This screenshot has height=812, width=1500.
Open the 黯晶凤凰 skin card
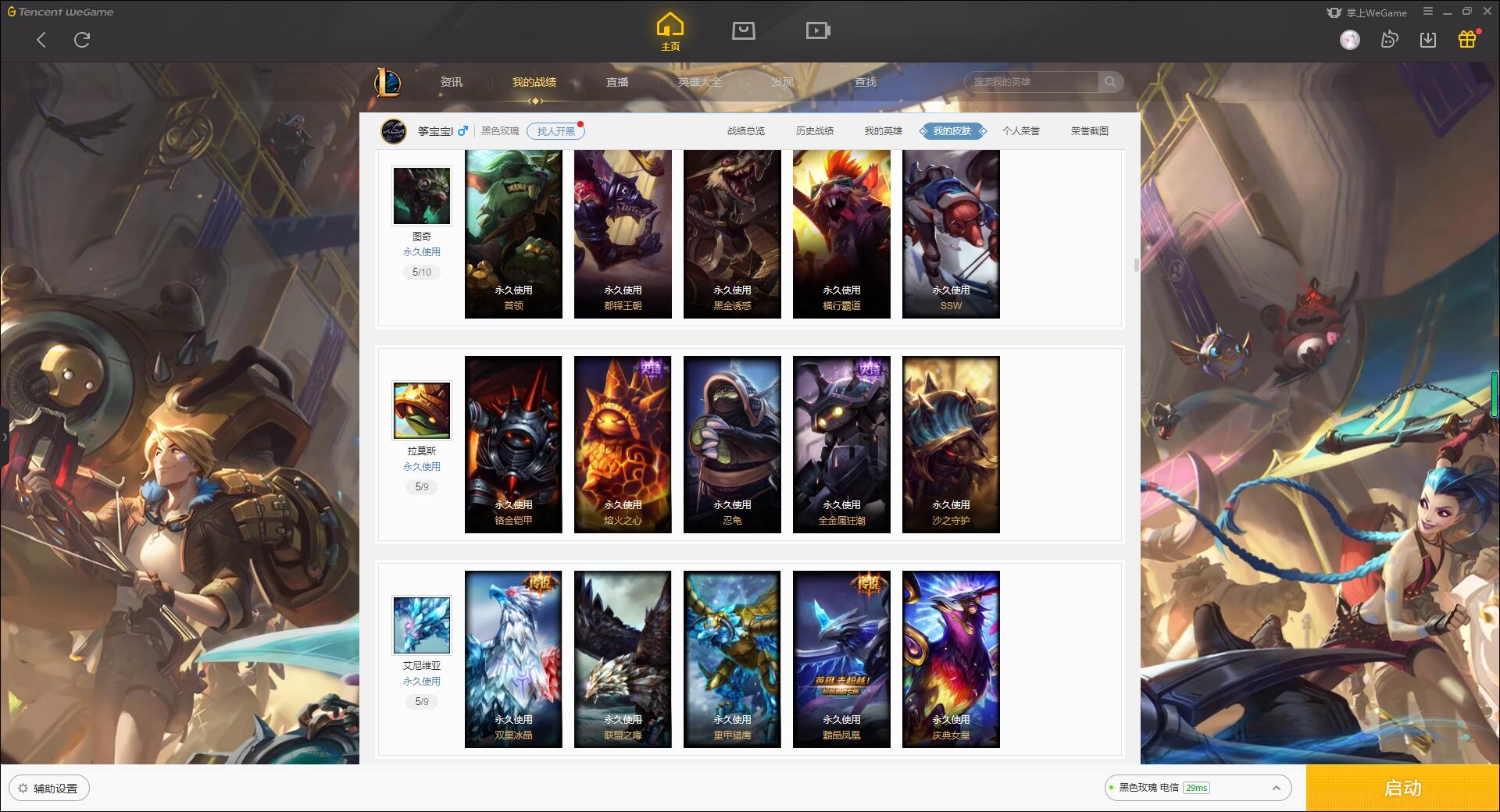point(841,660)
